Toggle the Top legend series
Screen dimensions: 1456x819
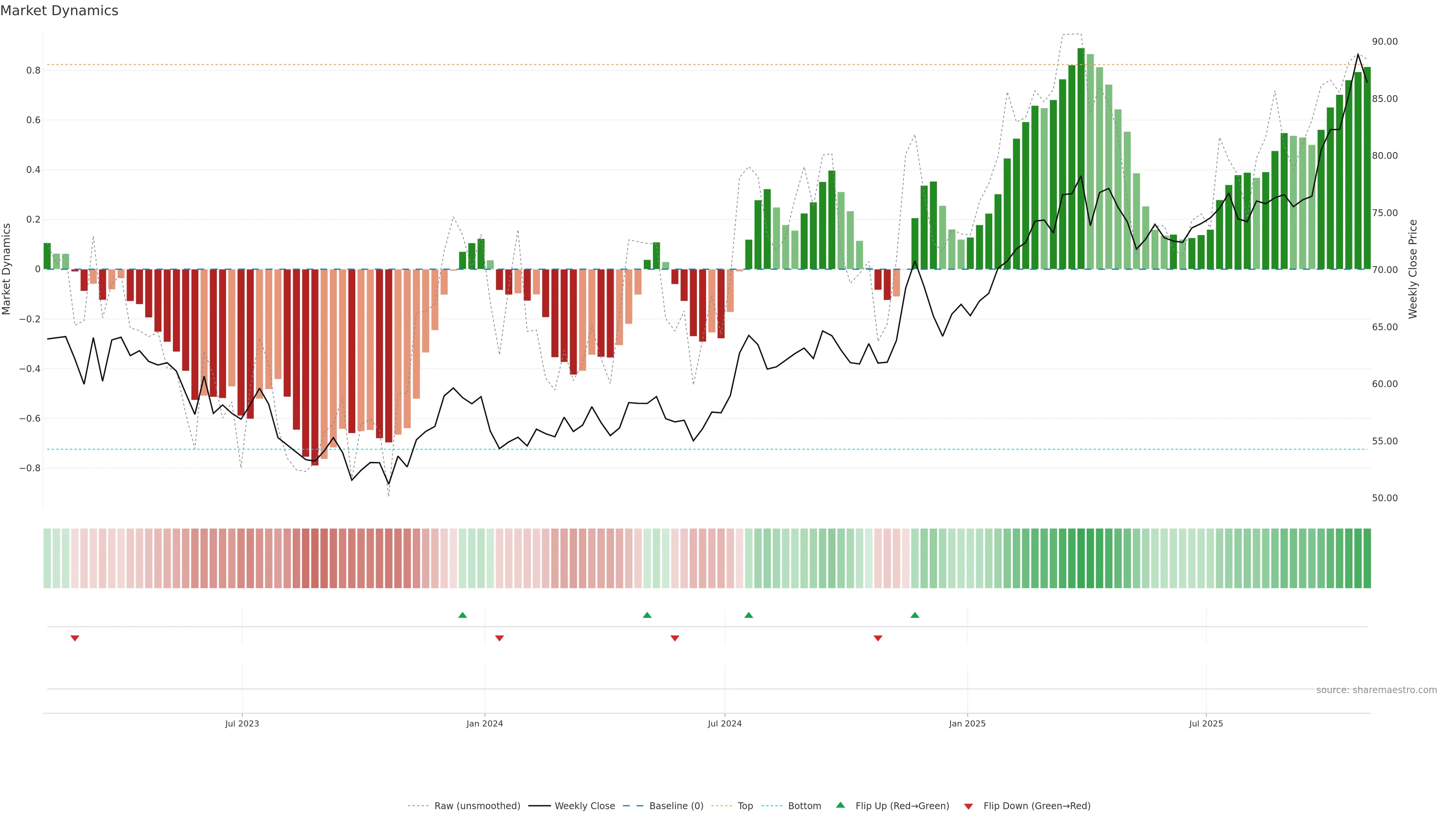tap(745, 806)
